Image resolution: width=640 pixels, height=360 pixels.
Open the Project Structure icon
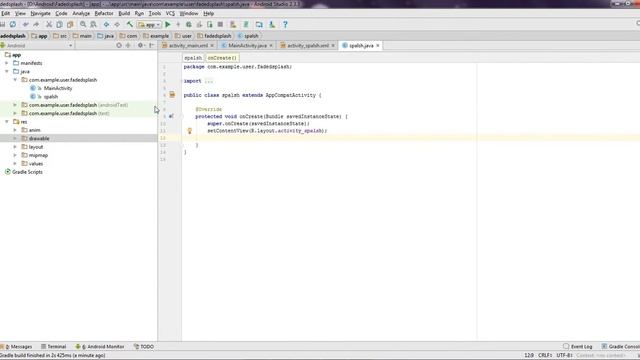pos(259,24)
